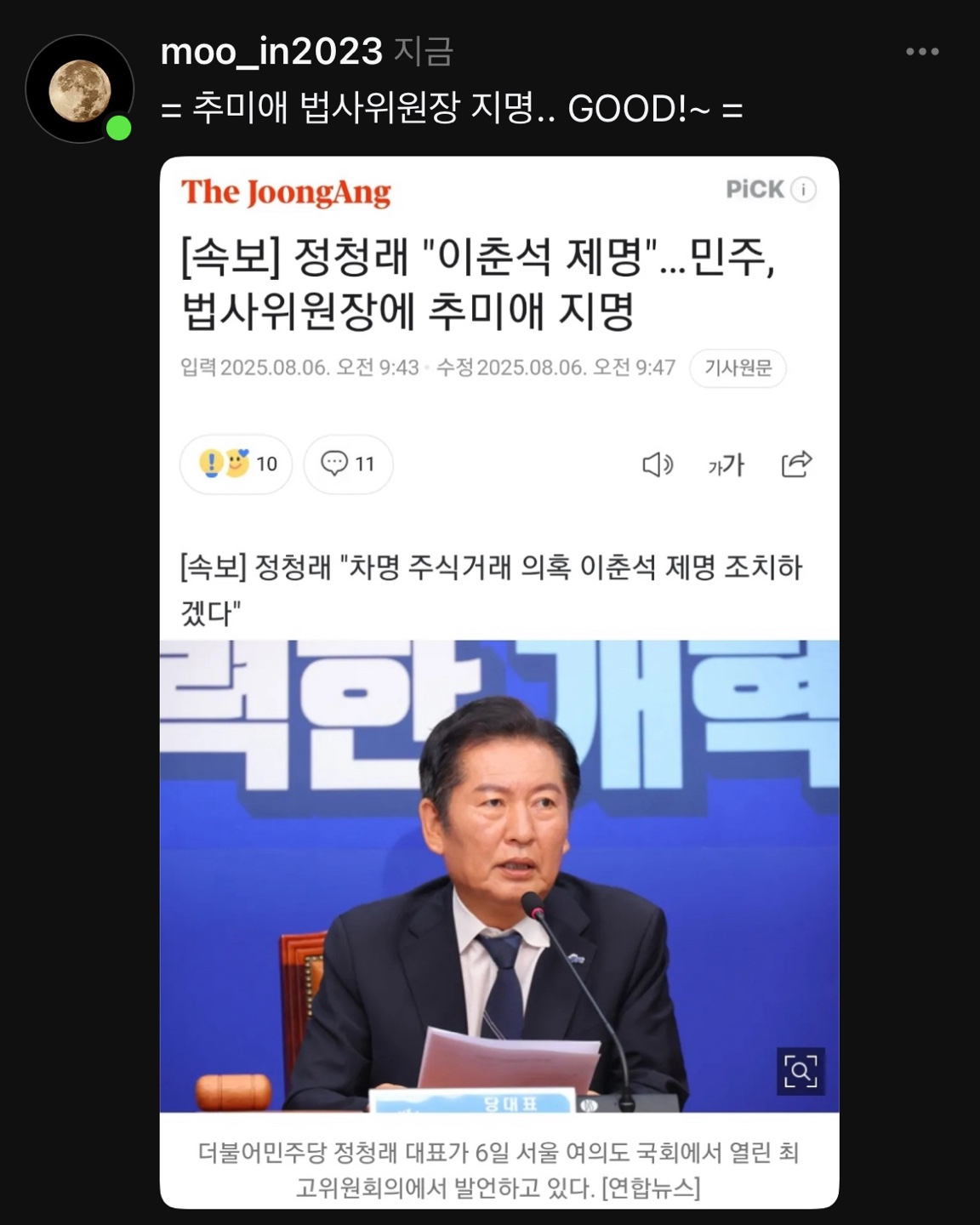
Task: Enlarge photo with magnifier icon
Action: (801, 1071)
